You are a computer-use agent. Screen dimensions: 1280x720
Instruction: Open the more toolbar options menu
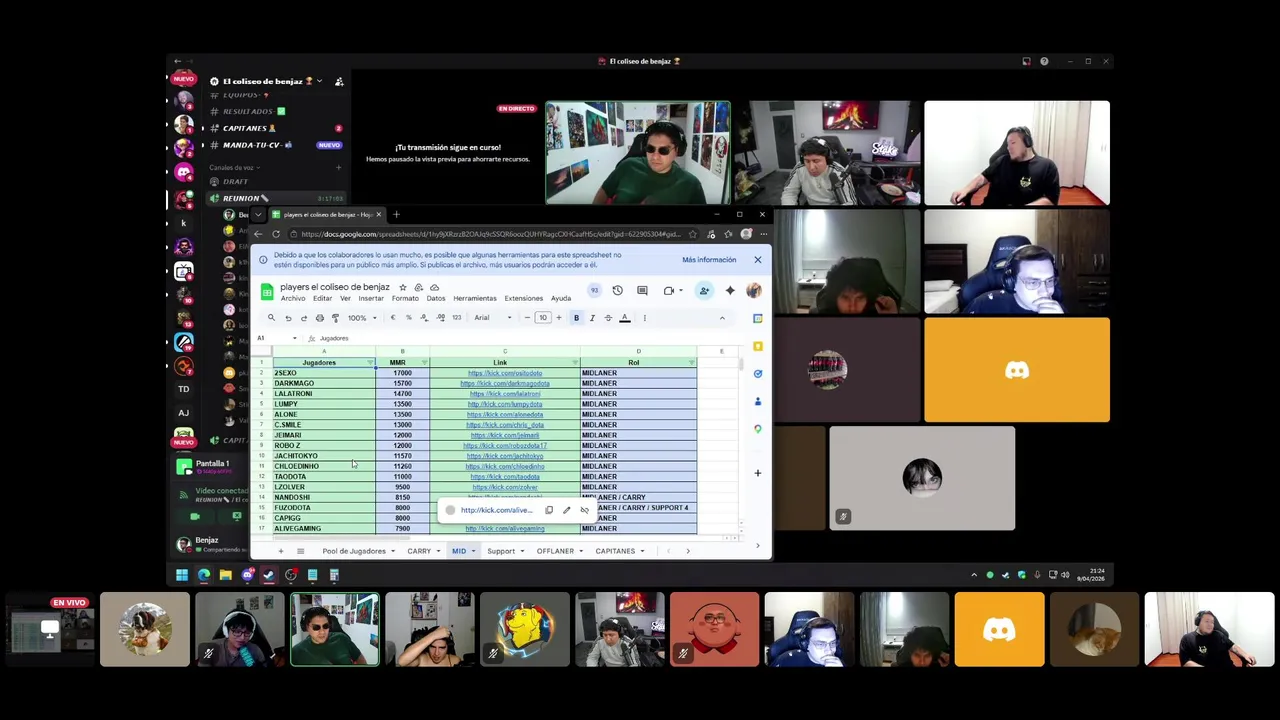[x=645, y=318]
